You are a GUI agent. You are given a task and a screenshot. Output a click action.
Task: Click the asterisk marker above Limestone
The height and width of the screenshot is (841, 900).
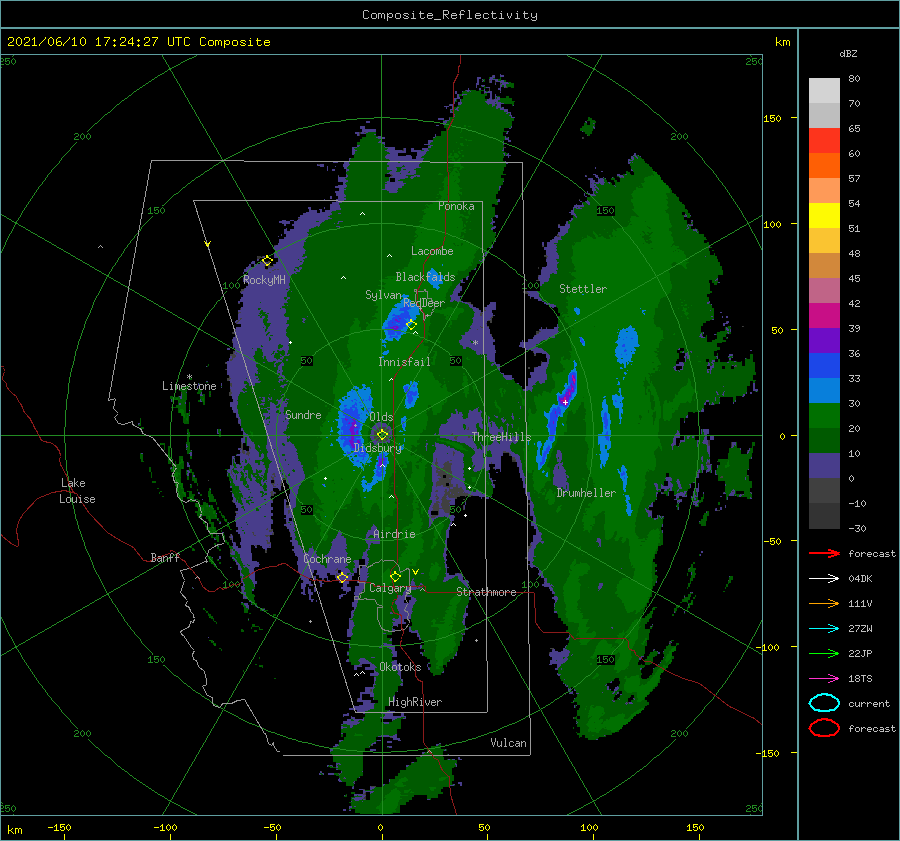189,377
